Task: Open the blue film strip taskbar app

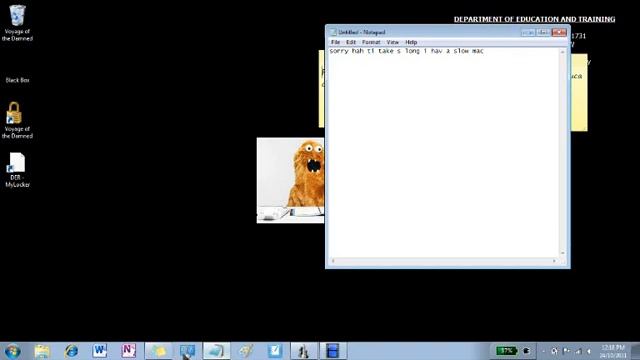Action: point(333,351)
